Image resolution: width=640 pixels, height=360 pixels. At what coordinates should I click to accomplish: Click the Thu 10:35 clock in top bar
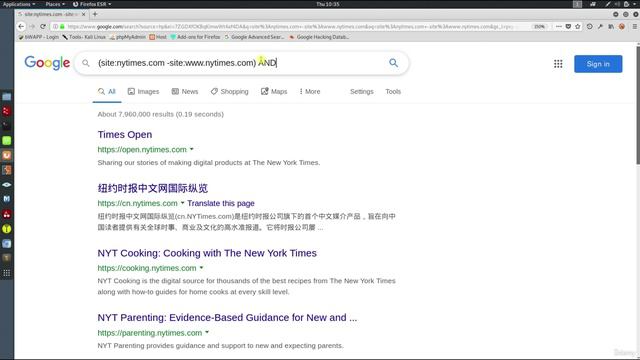tap(328, 4)
